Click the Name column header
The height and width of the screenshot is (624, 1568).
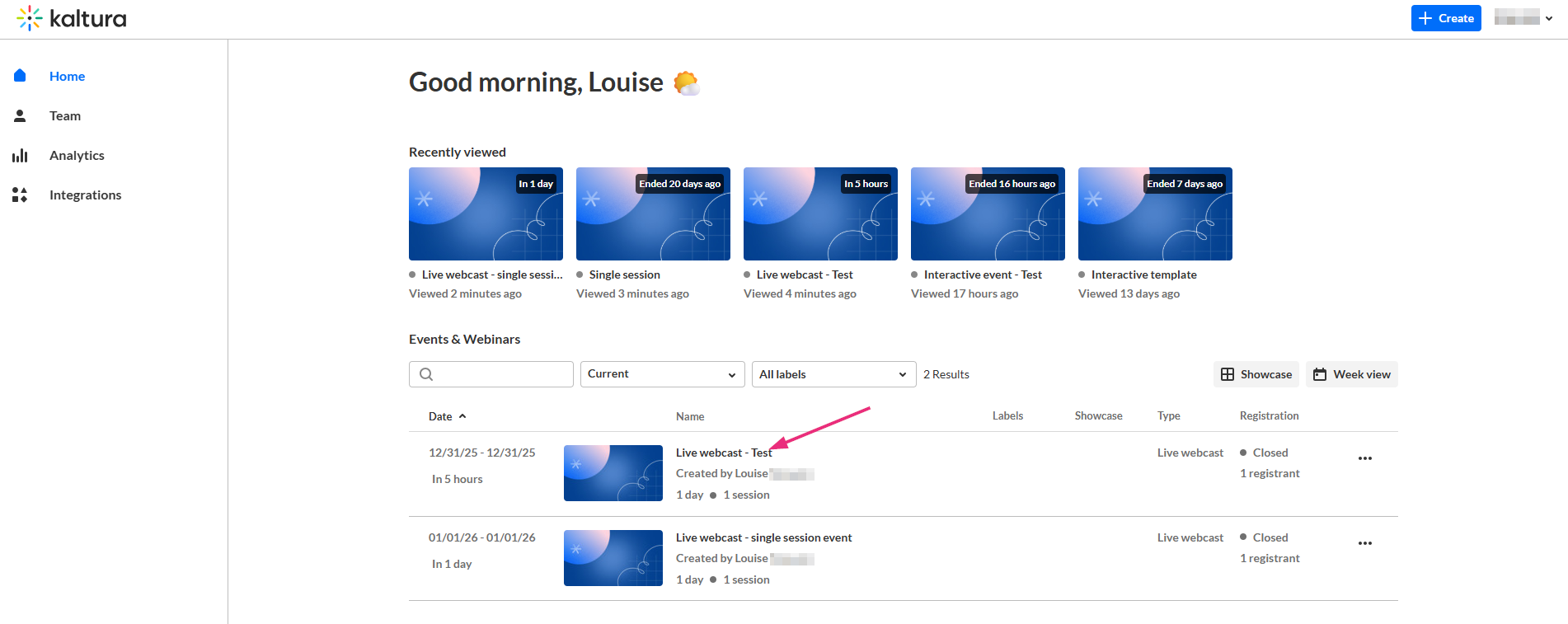(x=690, y=416)
